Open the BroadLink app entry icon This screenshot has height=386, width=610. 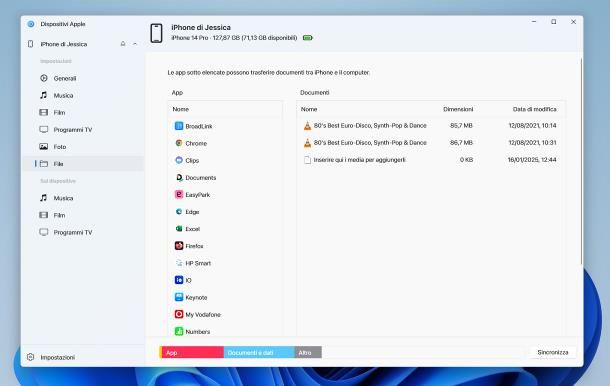tap(179, 126)
